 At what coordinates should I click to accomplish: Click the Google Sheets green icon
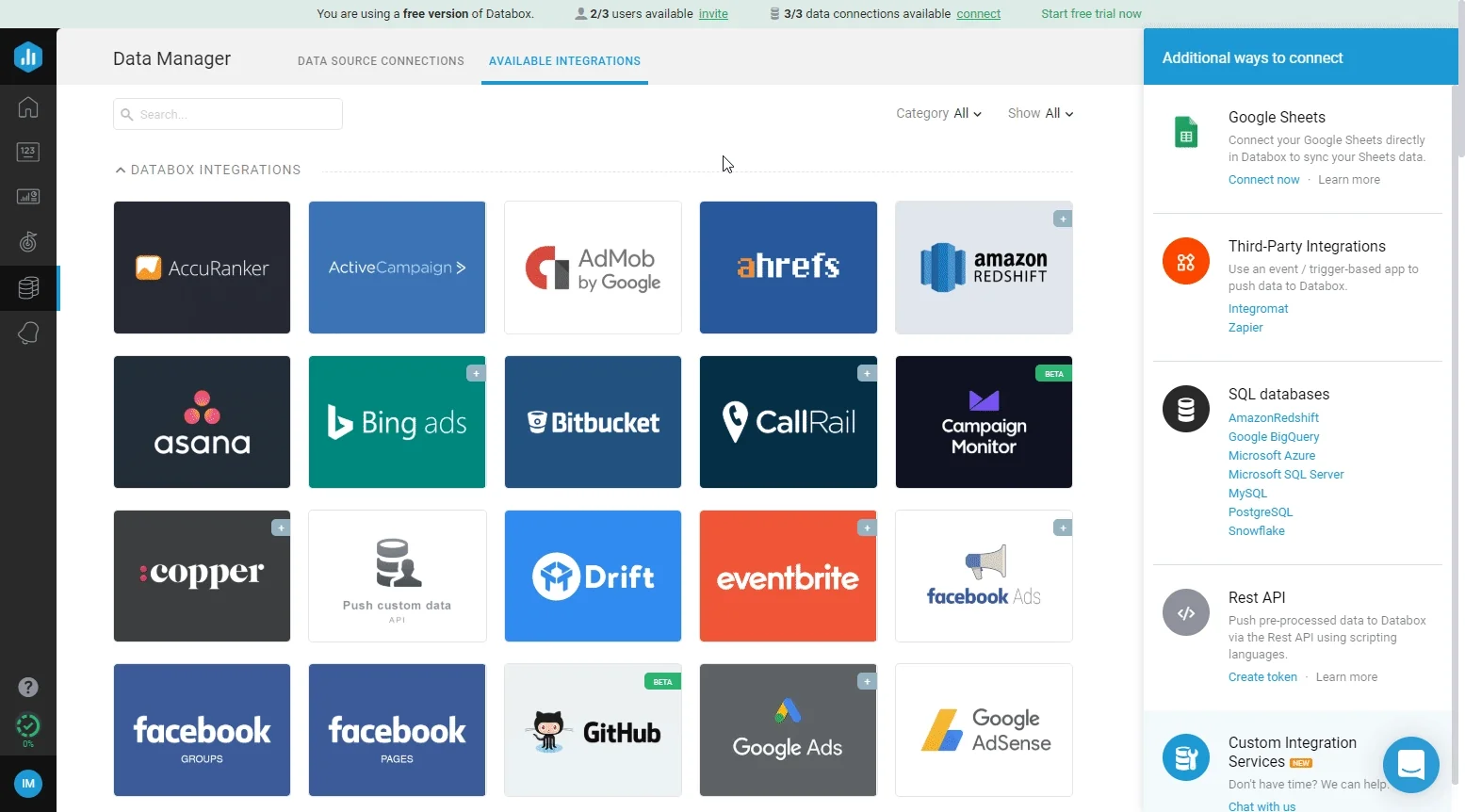click(1186, 132)
